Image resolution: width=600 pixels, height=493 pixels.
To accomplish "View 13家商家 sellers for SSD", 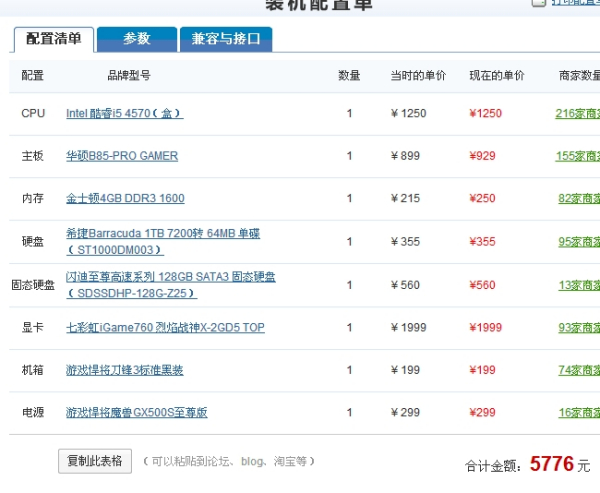I will coord(579,285).
